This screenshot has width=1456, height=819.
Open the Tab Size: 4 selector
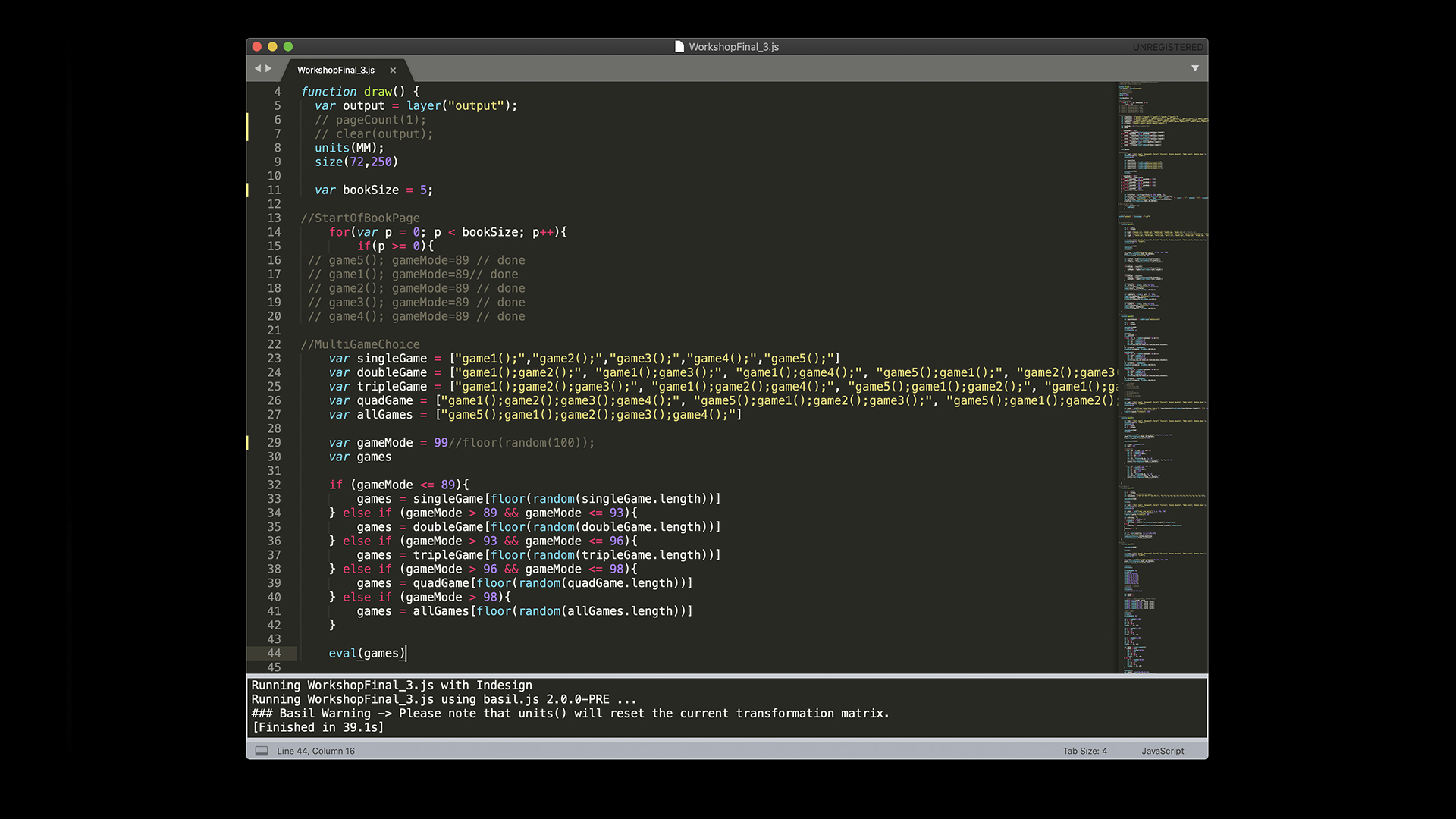click(x=1084, y=751)
